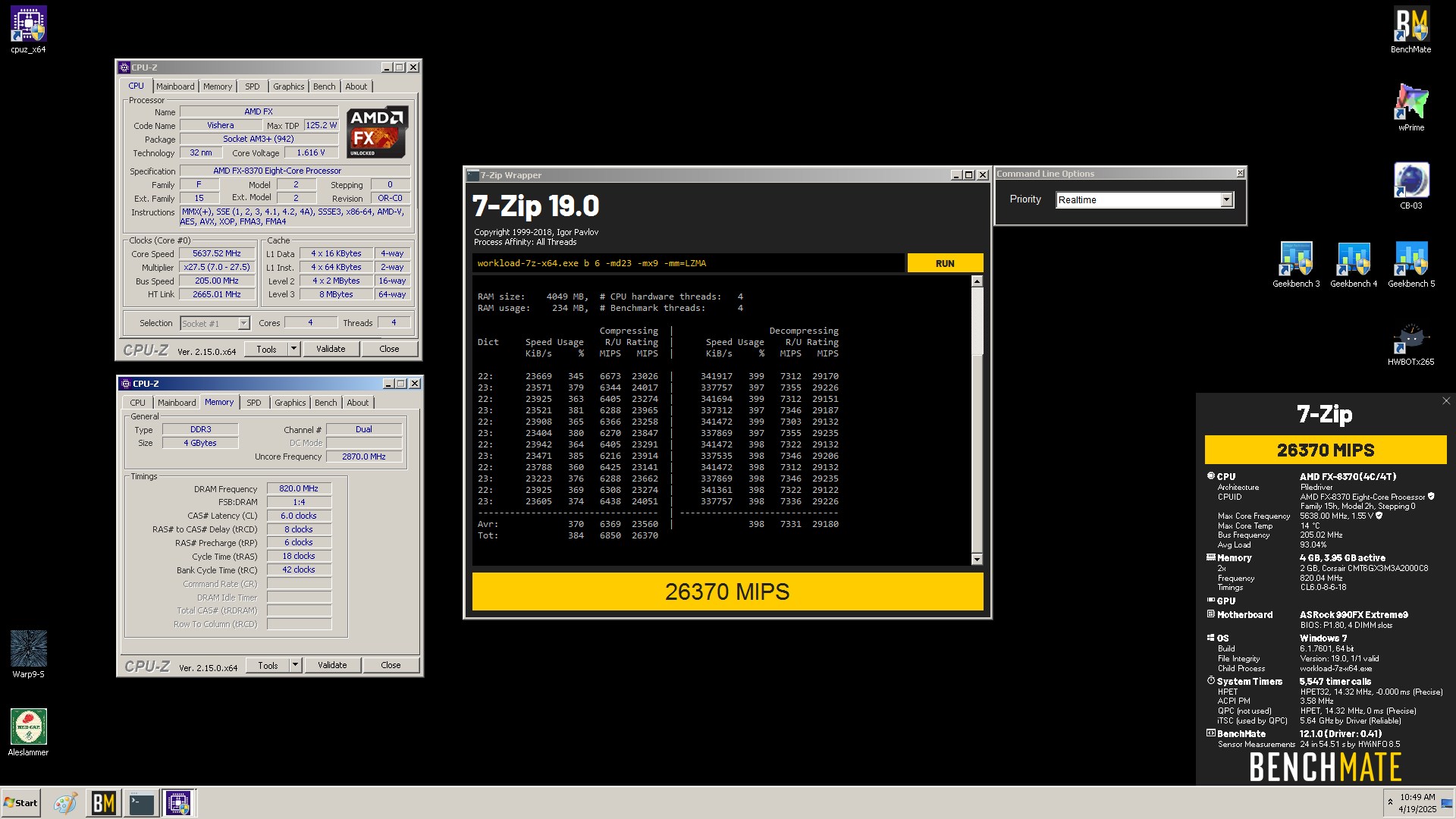Click Close button in lower CPU-Z window

coord(391,666)
